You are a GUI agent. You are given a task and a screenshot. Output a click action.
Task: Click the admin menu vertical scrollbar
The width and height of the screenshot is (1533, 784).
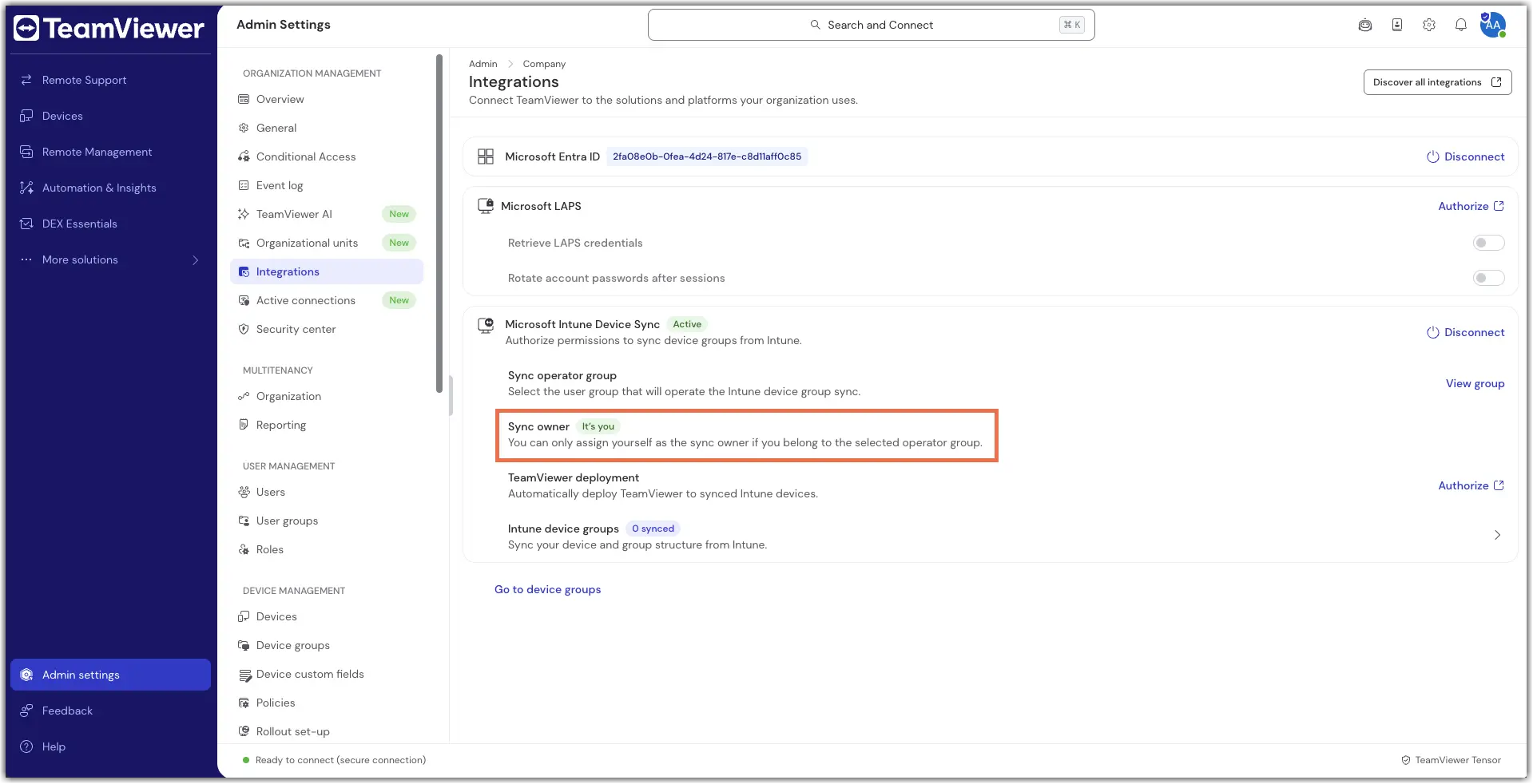(x=439, y=224)
